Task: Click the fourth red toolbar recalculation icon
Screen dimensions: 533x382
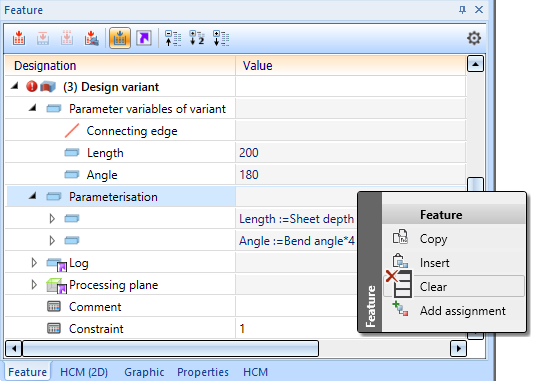Action: [91, 38]
